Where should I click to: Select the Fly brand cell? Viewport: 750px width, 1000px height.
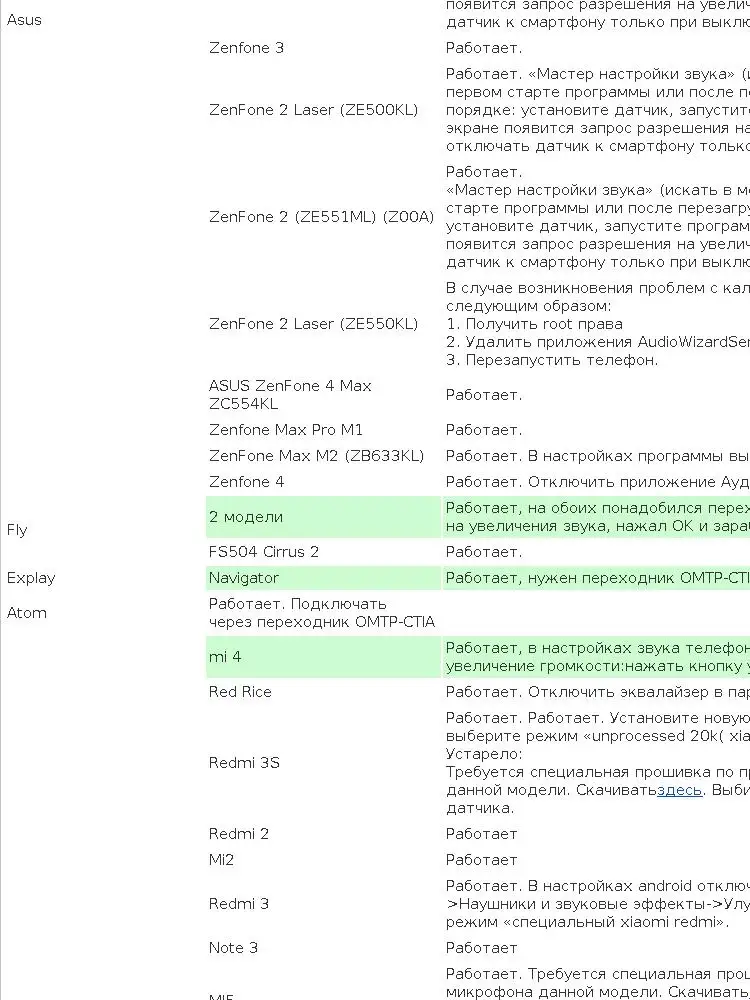[17, 530]
